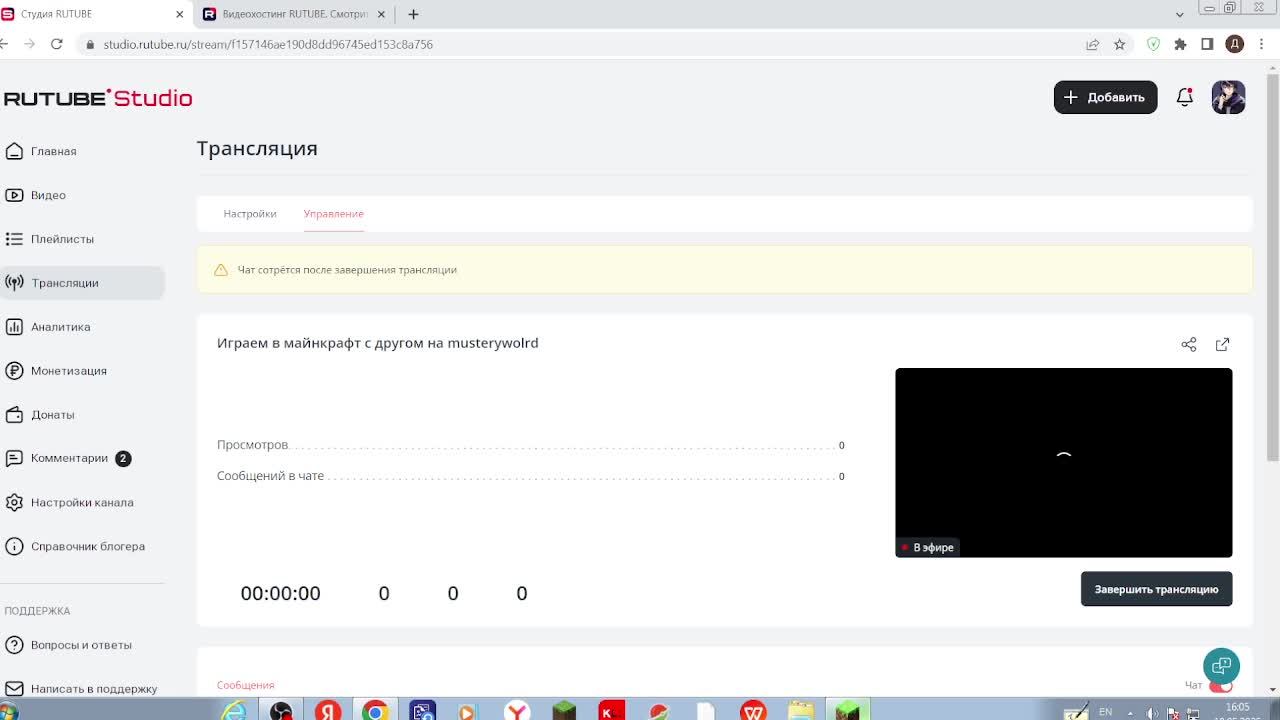Select Трансляции in the sidebar

click(82, 283)
